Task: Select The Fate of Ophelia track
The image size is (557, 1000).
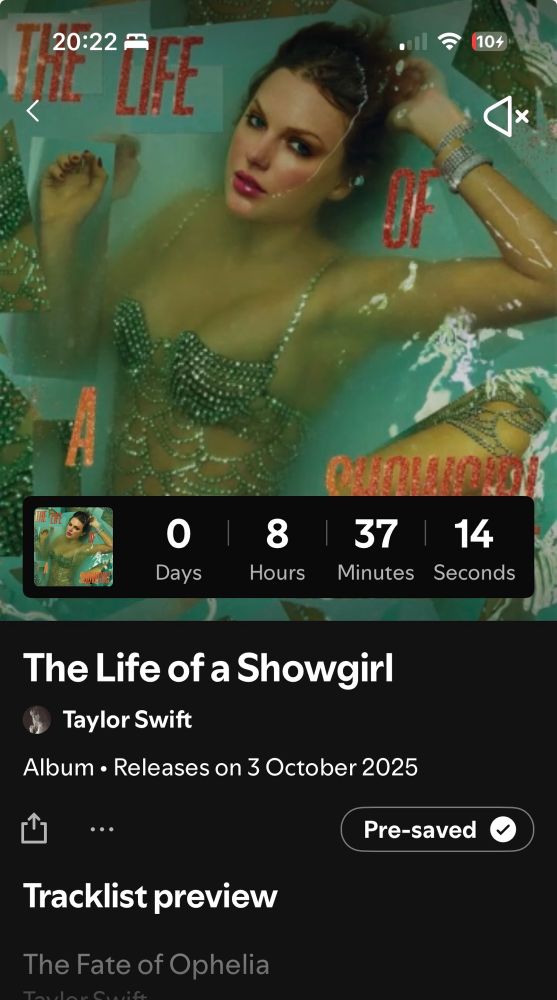Action: pyautogui.click(x=146, y=964)
